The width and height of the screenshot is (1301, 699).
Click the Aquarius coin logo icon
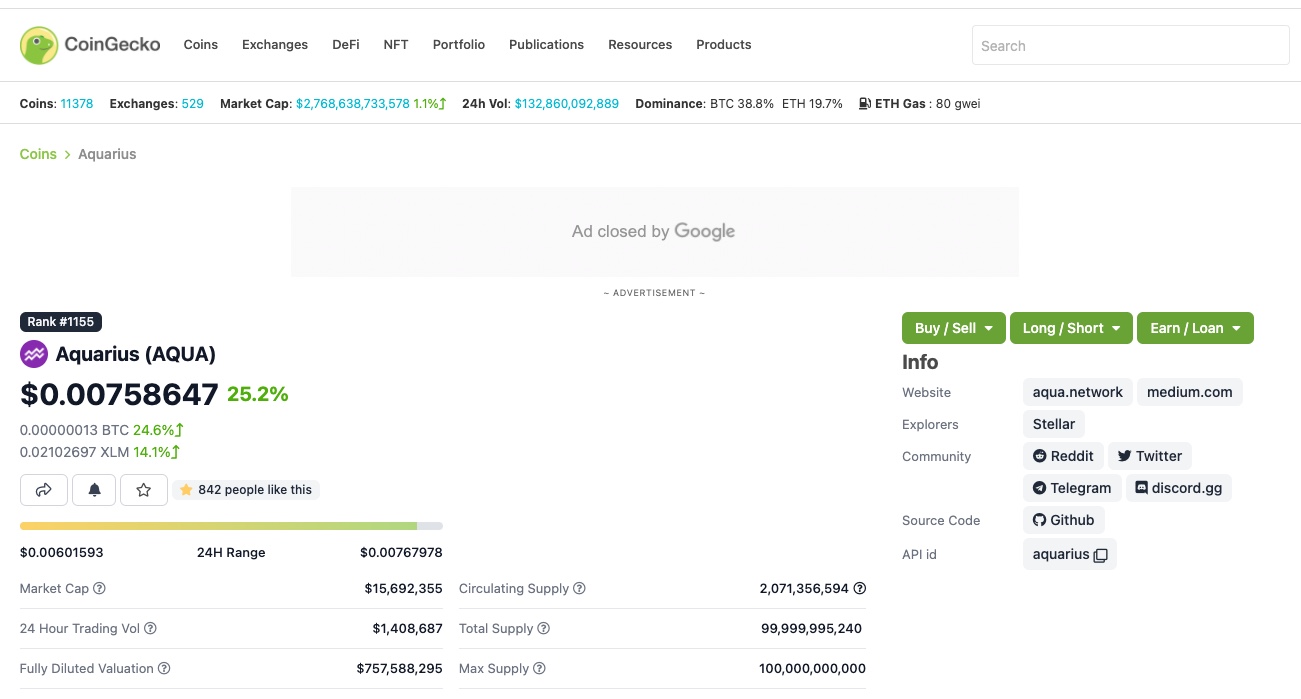[x=34, y=354]
